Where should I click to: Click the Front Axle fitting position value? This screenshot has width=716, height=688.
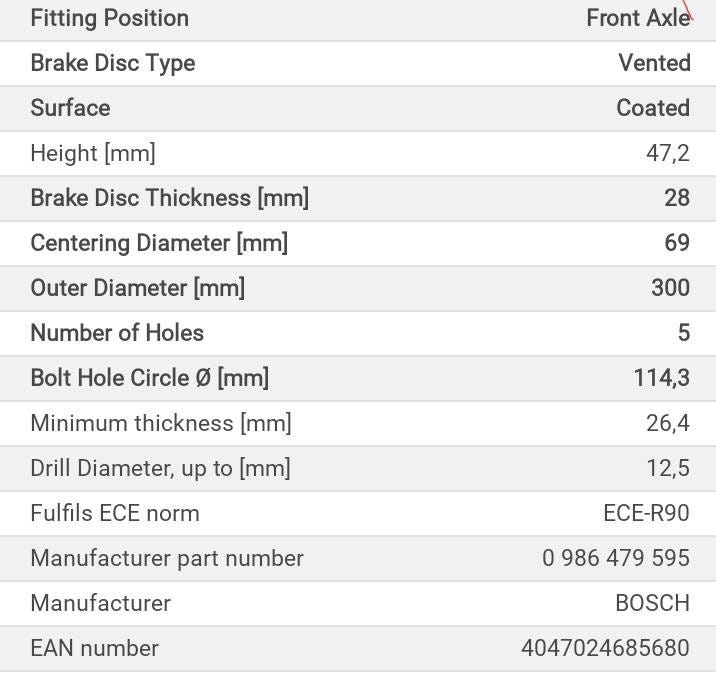637,18
